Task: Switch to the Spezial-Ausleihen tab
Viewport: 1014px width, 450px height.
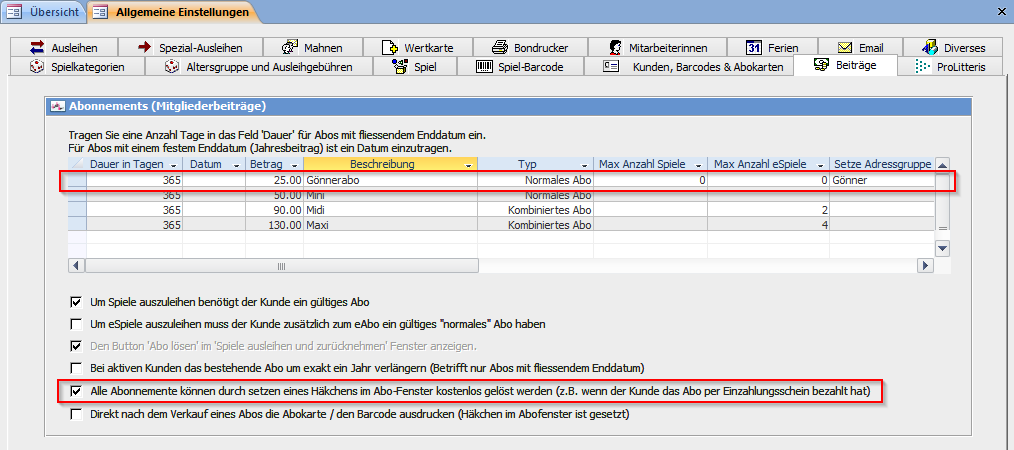Action: (x=190, y=47)
